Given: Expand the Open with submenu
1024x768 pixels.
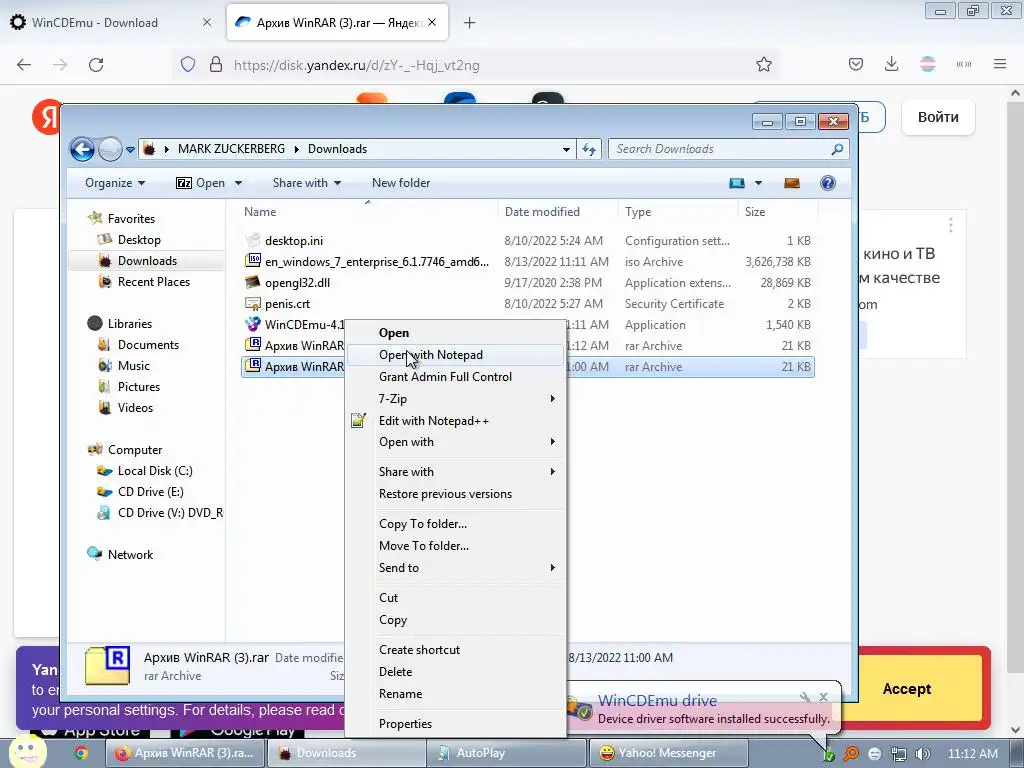Looking at the screenshot, I should [455, 442].
